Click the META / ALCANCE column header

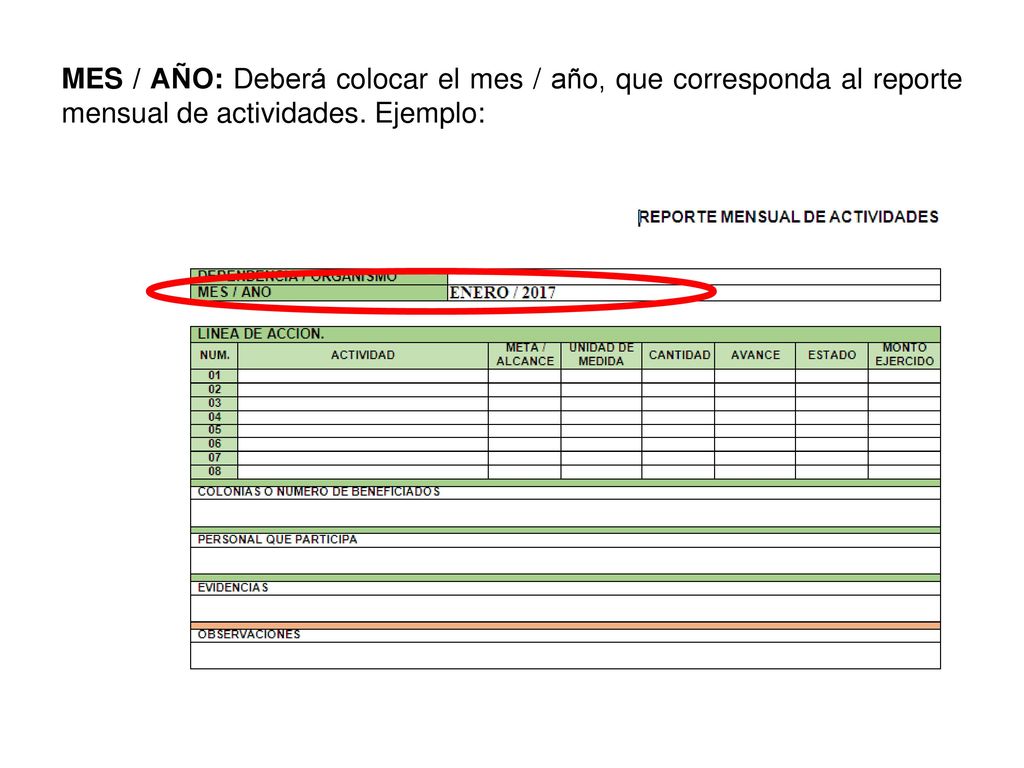[524, 355]
